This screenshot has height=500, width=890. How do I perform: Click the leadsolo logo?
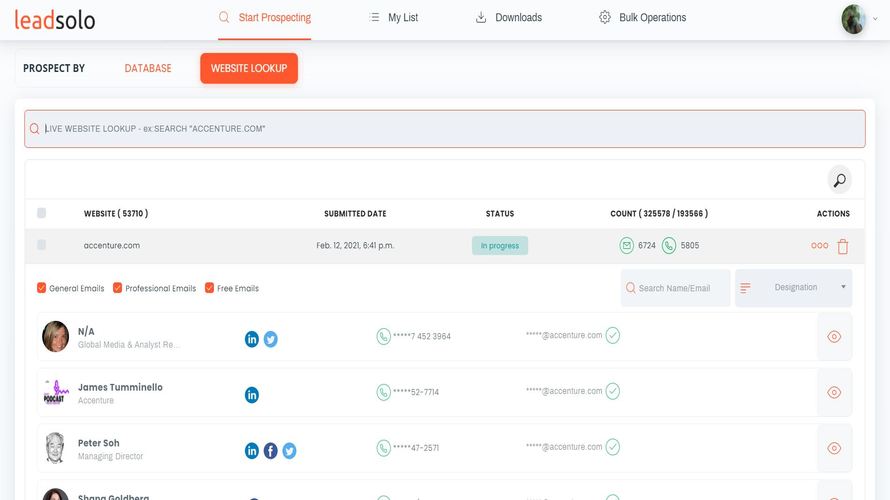pos(54,20)
